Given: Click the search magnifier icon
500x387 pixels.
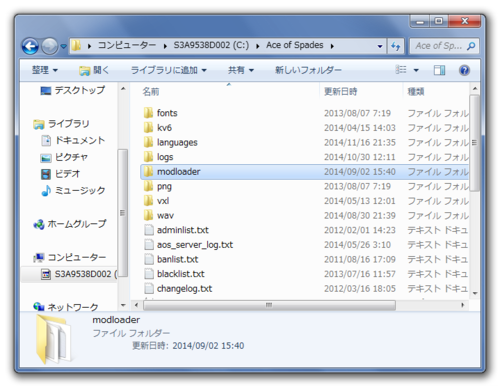Looking at the screenshot, I should tap(471, 46).
